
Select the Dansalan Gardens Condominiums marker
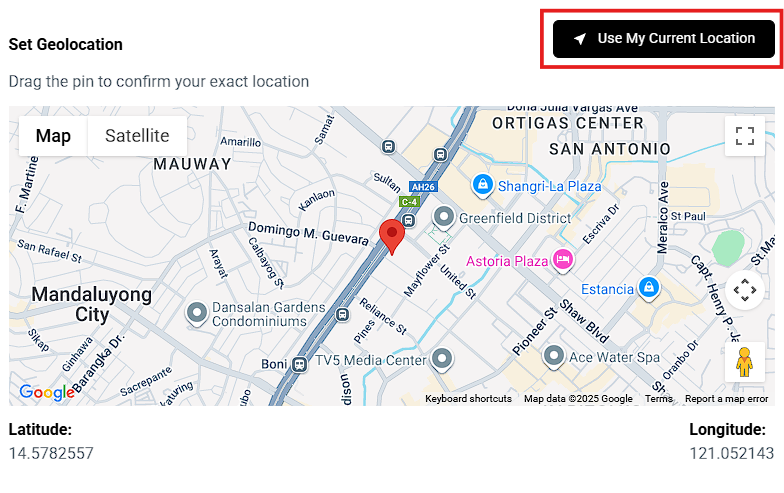pos(197,313)
